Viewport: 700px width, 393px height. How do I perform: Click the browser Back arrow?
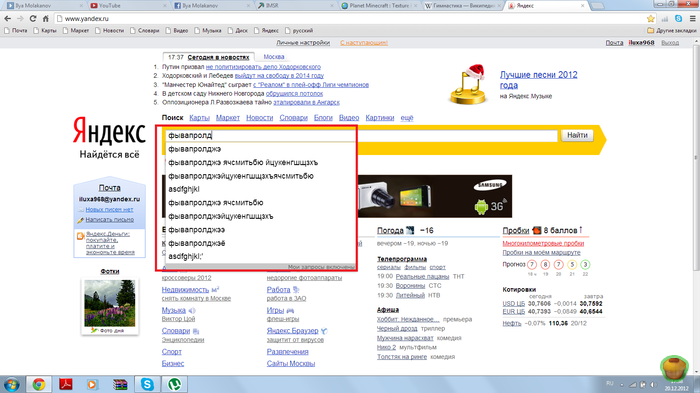(x=8, y=19)
